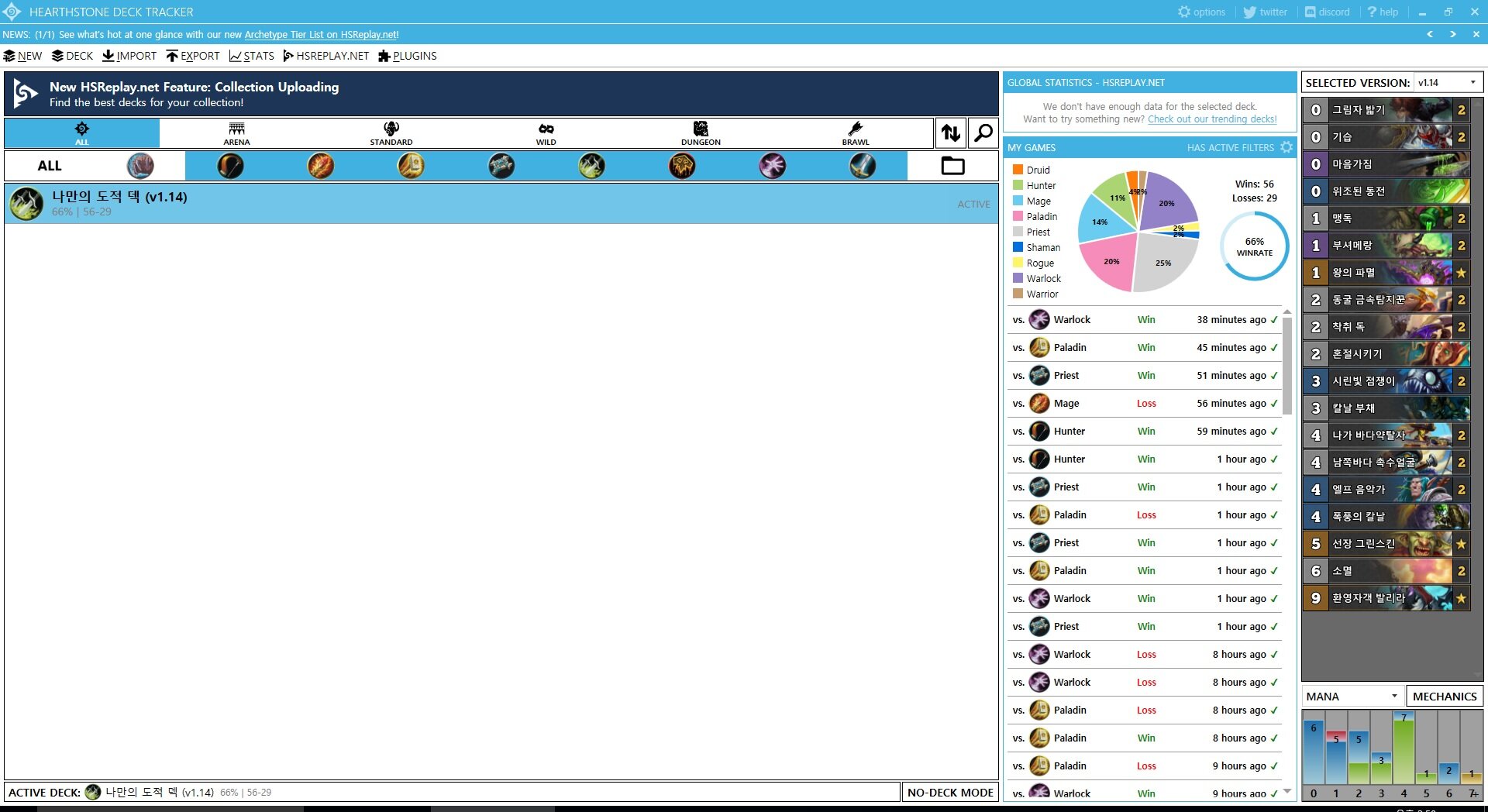Click the 왕의 파멸 card in deck list
This screenshot has width=1488, height=812.
[1386, 273]
